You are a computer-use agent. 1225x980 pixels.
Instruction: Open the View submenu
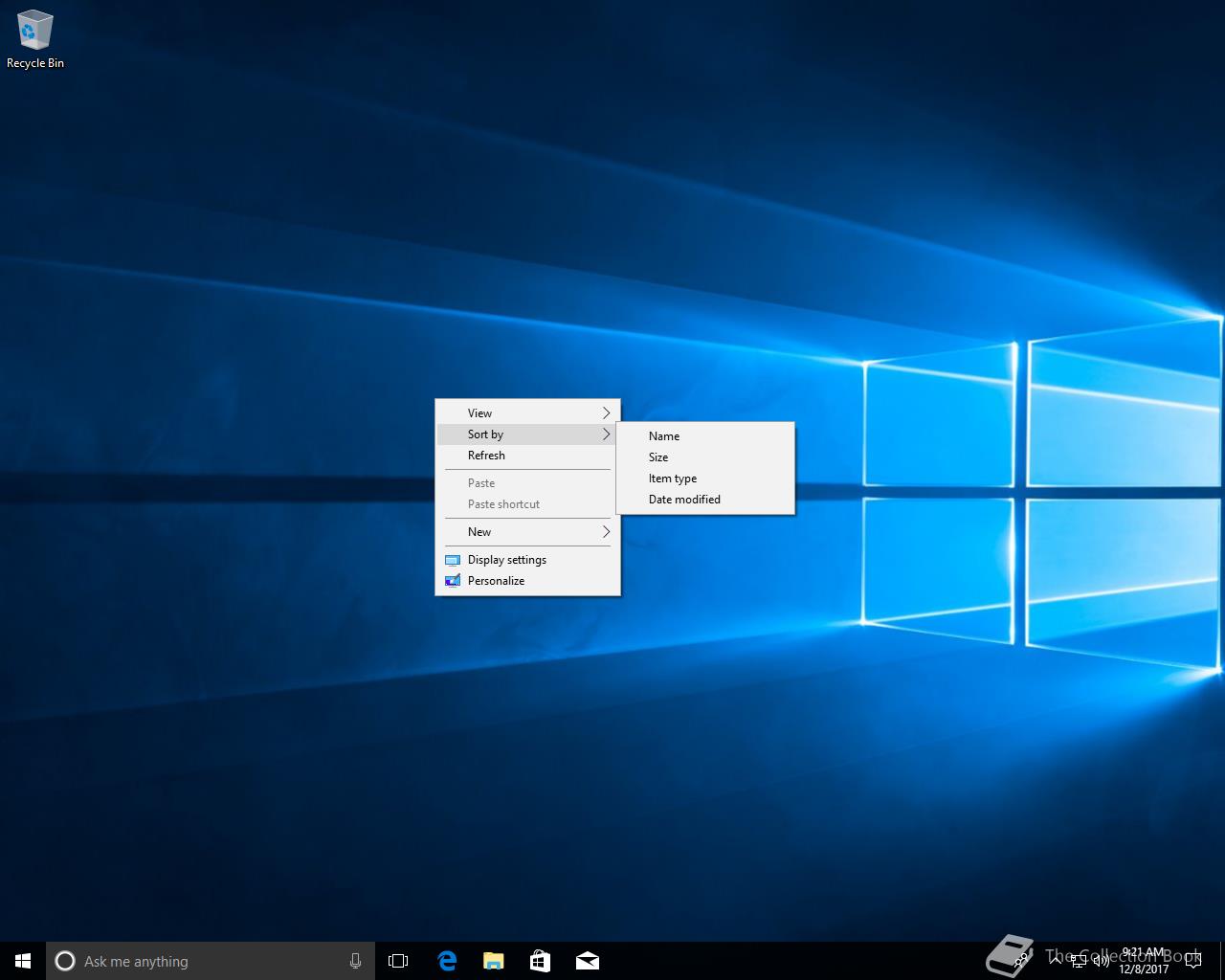click(527, 413)
